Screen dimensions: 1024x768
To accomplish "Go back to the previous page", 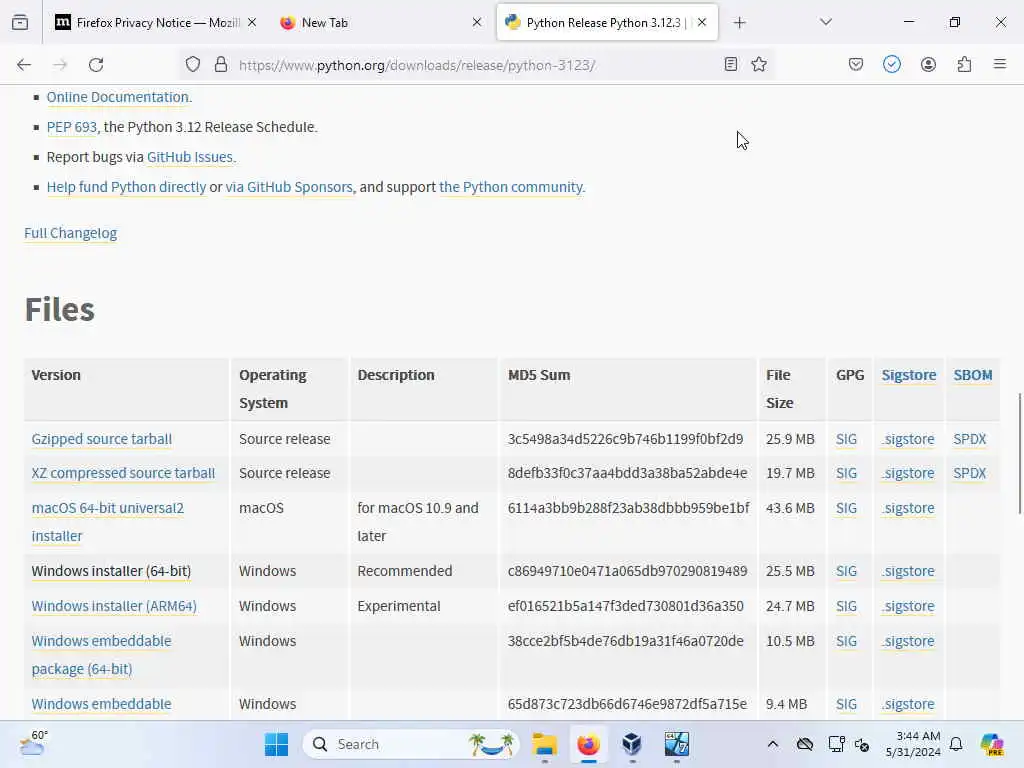I will (24, 65).
